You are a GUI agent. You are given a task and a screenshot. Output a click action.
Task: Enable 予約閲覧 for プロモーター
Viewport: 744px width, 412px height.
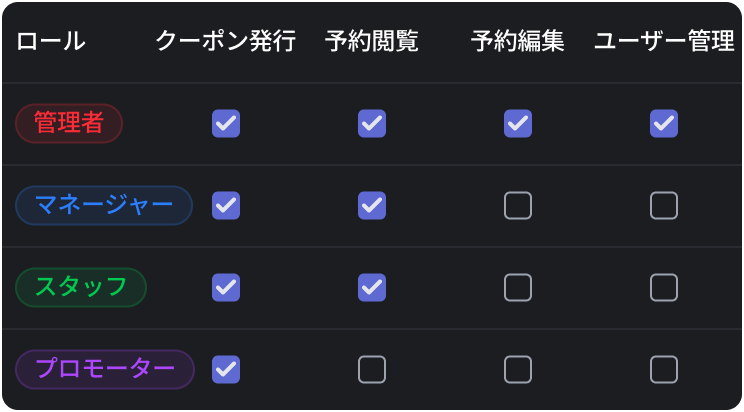point(372,370)
